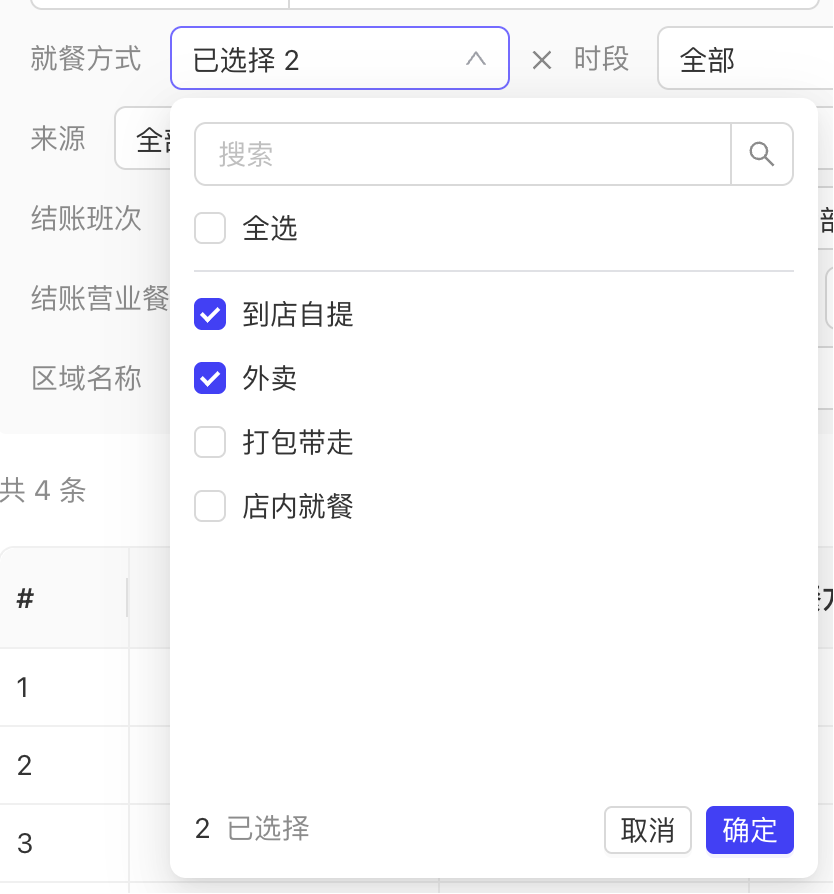Screen dimensions: 834x894
Task: Check the 打包带走 option
Action: pos(210,442)
